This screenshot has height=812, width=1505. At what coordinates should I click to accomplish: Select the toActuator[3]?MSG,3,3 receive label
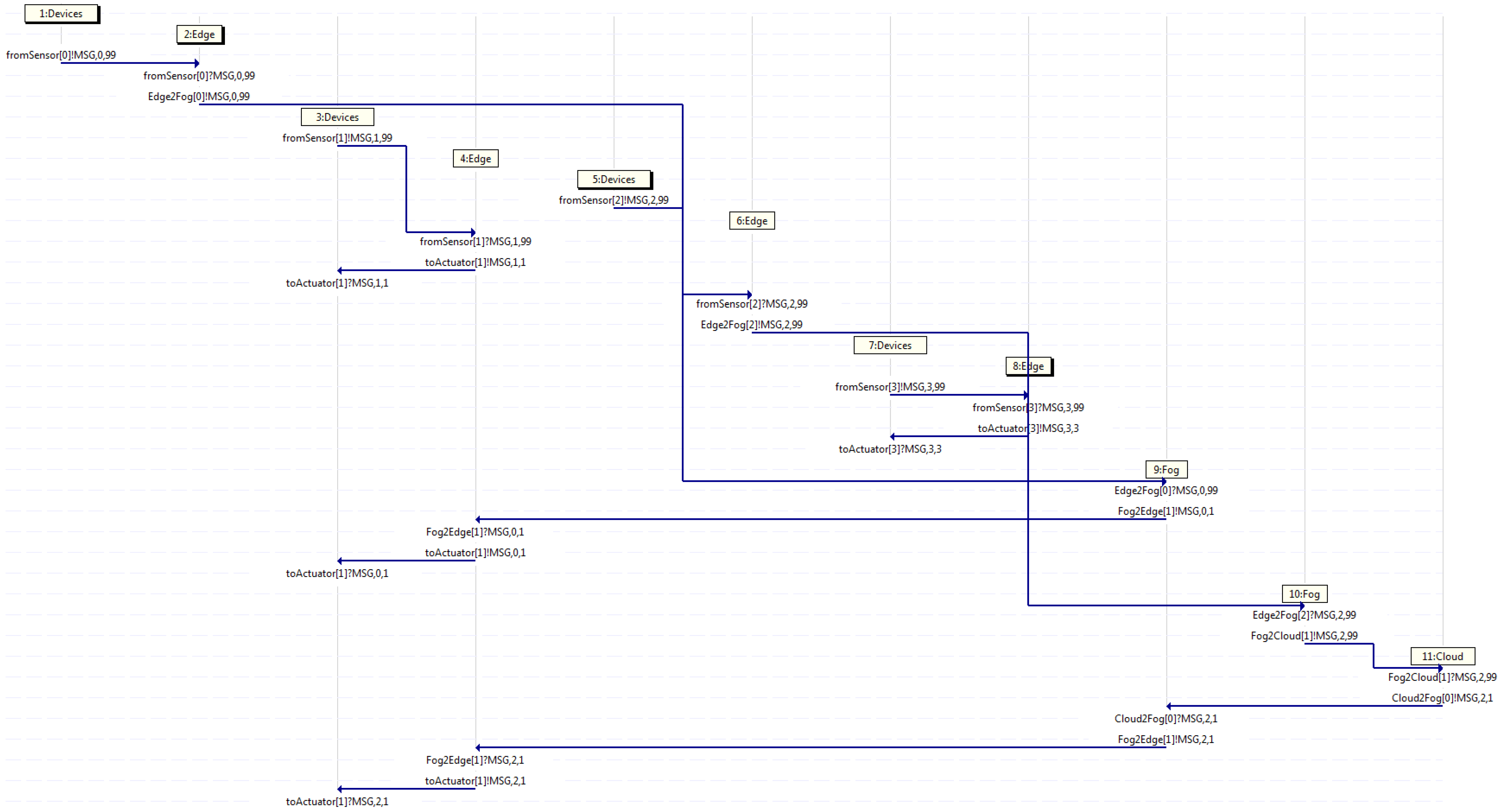pyautogui.click(x=890, y=449)
